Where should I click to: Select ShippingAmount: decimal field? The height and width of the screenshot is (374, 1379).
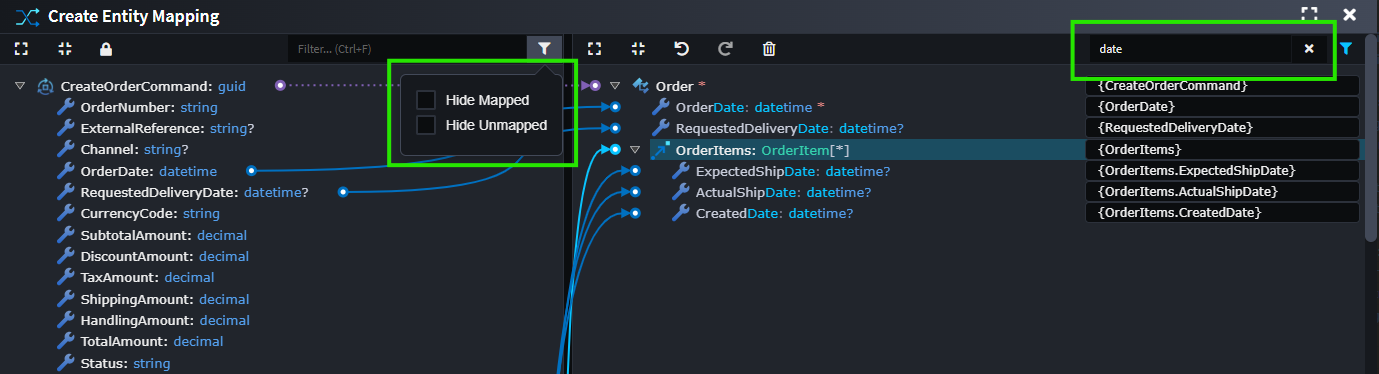pos(165,299)
